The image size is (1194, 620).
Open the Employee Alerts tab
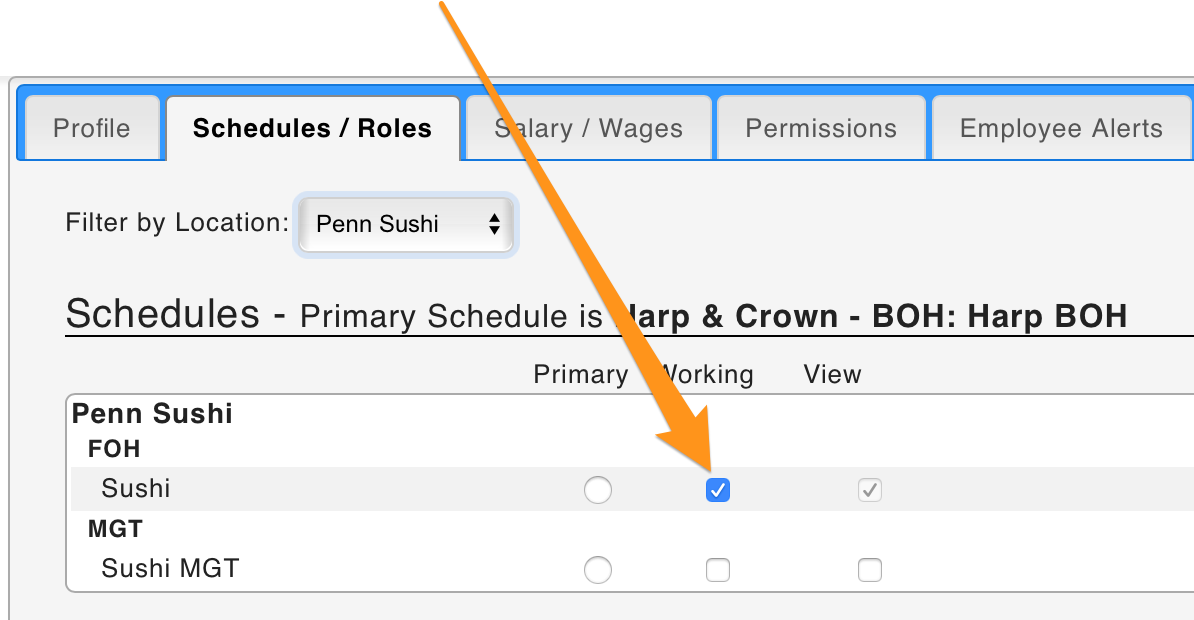tap(1061, 128)
